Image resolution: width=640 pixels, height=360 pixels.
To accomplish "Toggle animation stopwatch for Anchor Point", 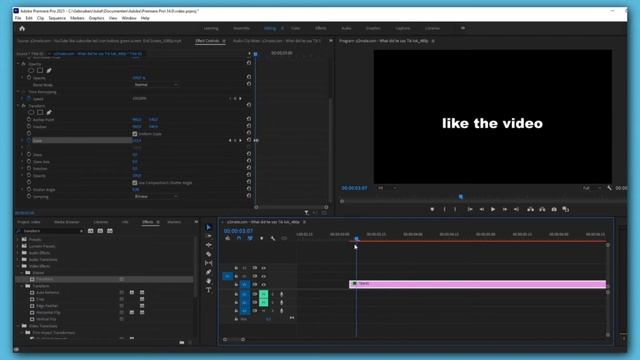I will click(x=29, y=120).
